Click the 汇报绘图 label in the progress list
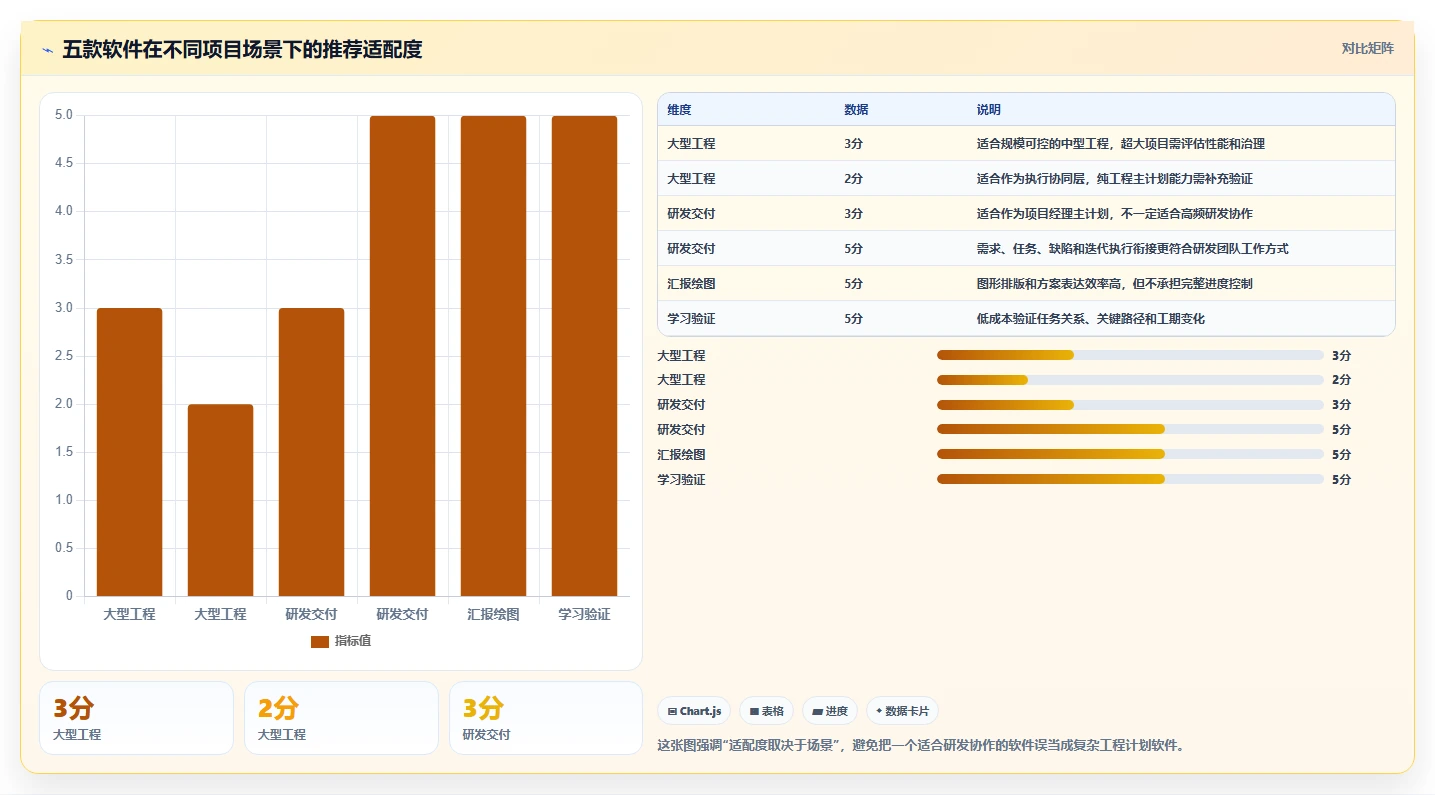This screenshot has height=795, width=1435. tap(681, 455)
